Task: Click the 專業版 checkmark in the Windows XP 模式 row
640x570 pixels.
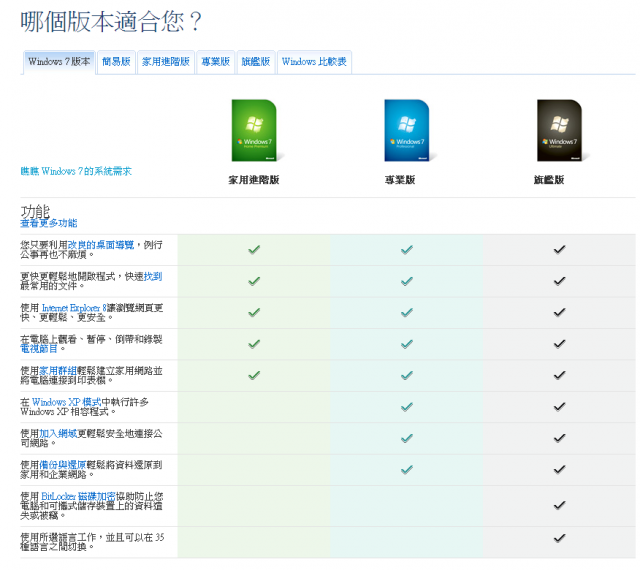Action: [x=407, y=407]
